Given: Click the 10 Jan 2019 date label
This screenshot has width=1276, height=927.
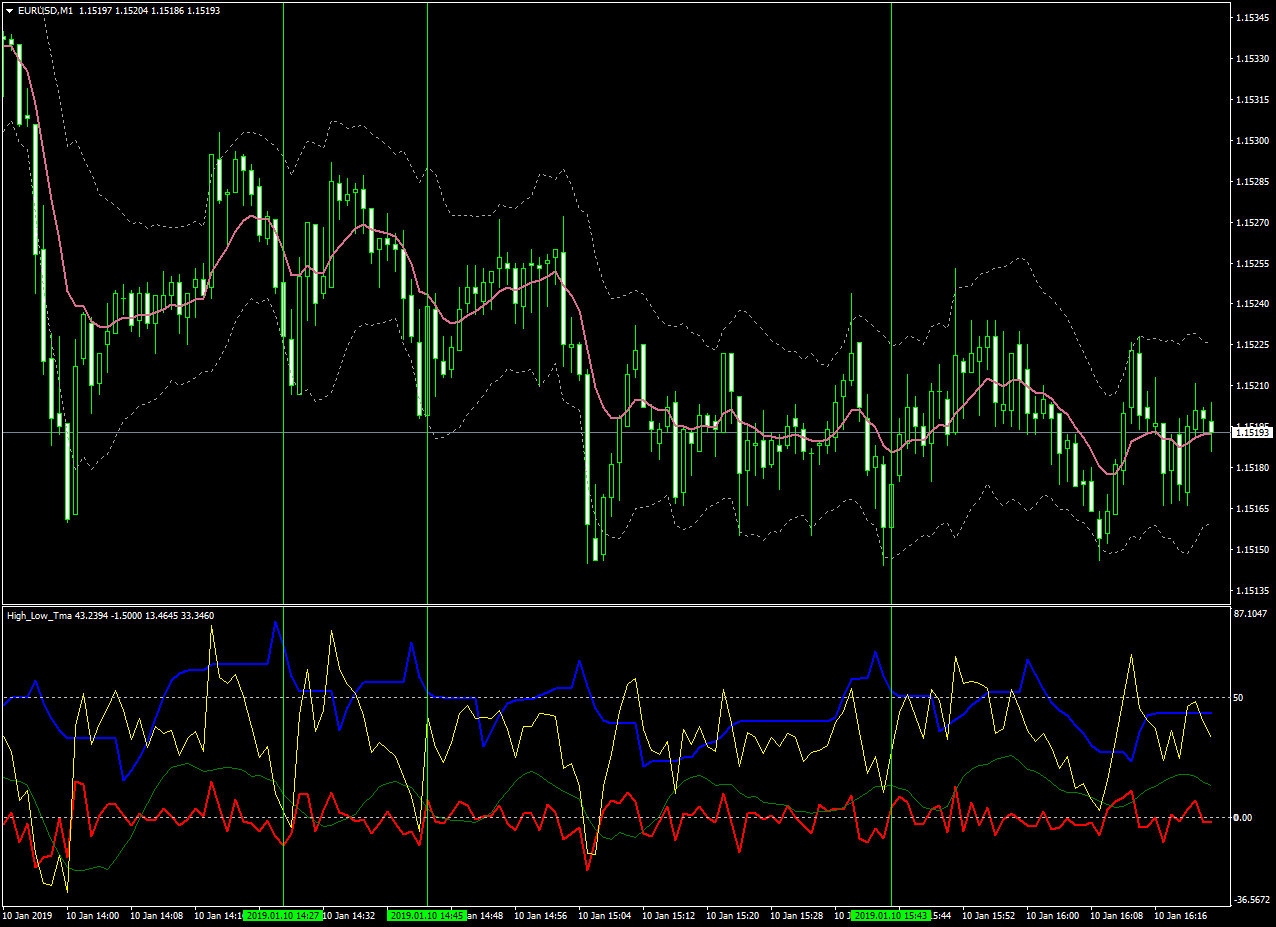Looking at the screenshot, I should pos(27,915).
